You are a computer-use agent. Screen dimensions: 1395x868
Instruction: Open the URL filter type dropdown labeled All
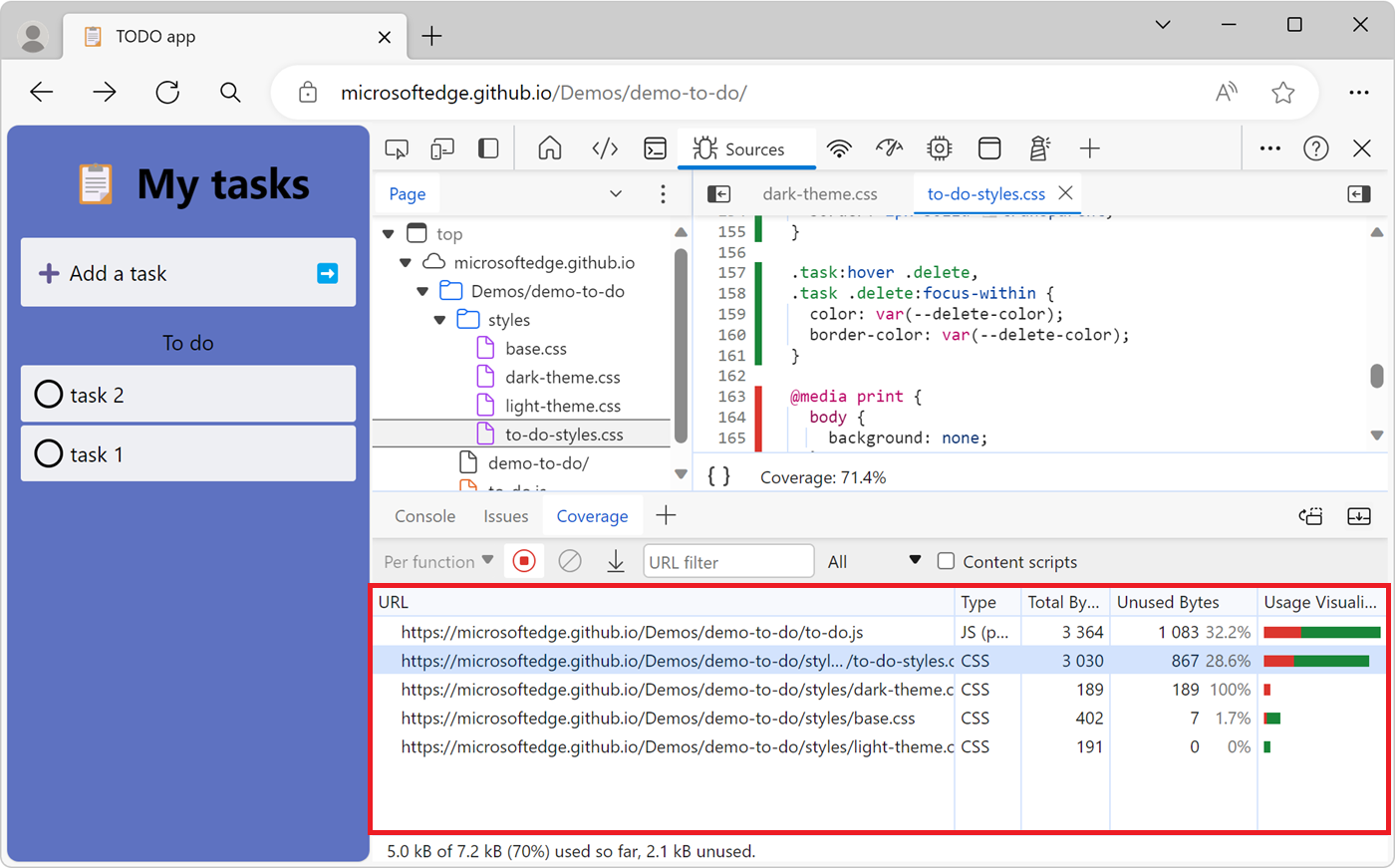[x=871, y=561]
